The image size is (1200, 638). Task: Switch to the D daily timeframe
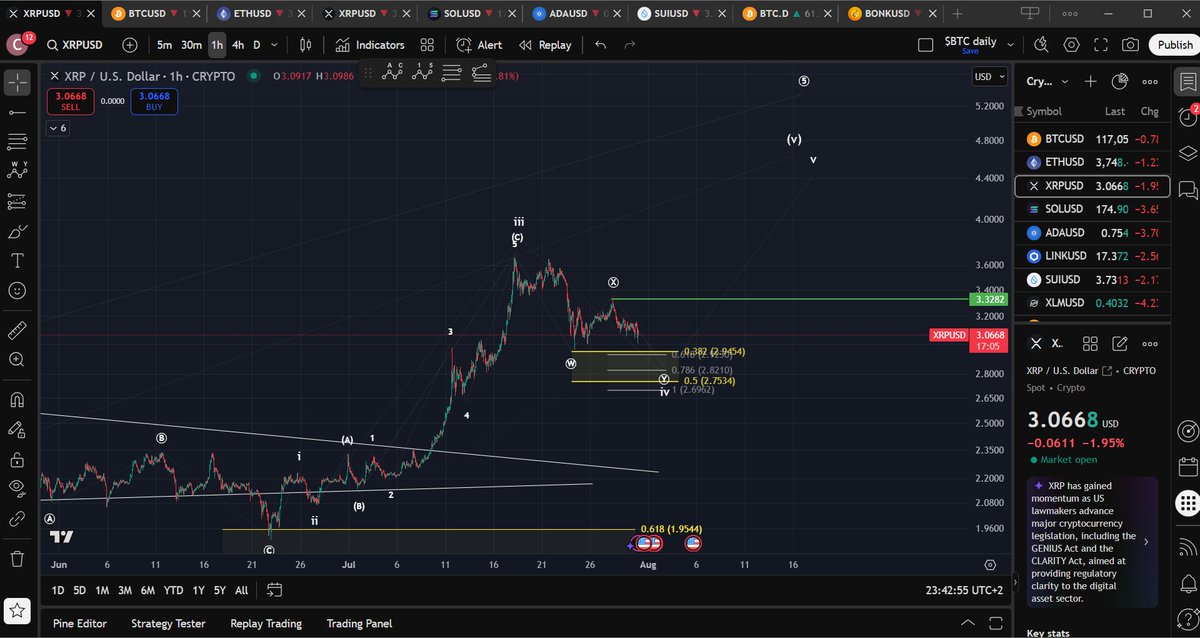[x=256, y=45]
